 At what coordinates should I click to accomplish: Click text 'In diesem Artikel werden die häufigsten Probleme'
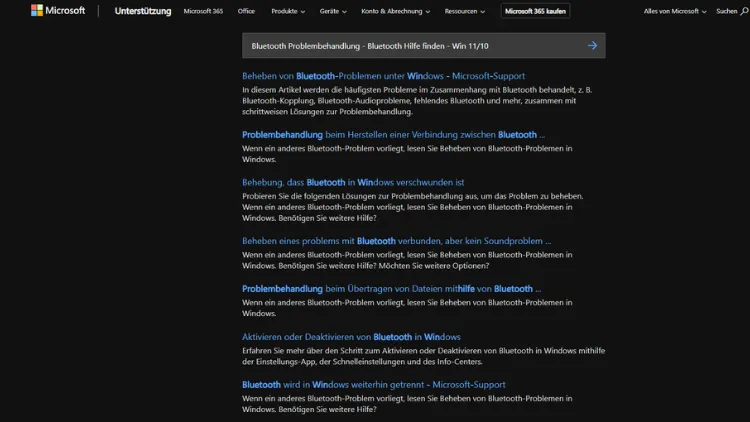click(329, 90)
